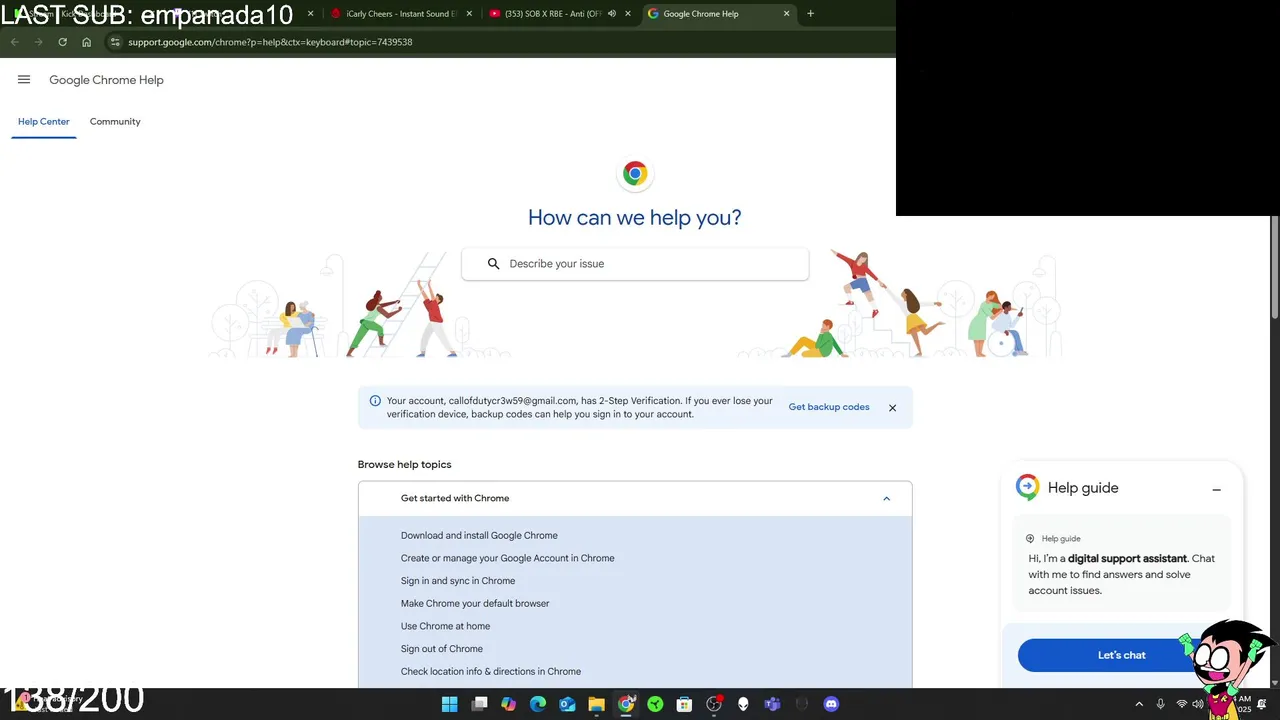Click the microphone tray icon

tap(1160, 704)
